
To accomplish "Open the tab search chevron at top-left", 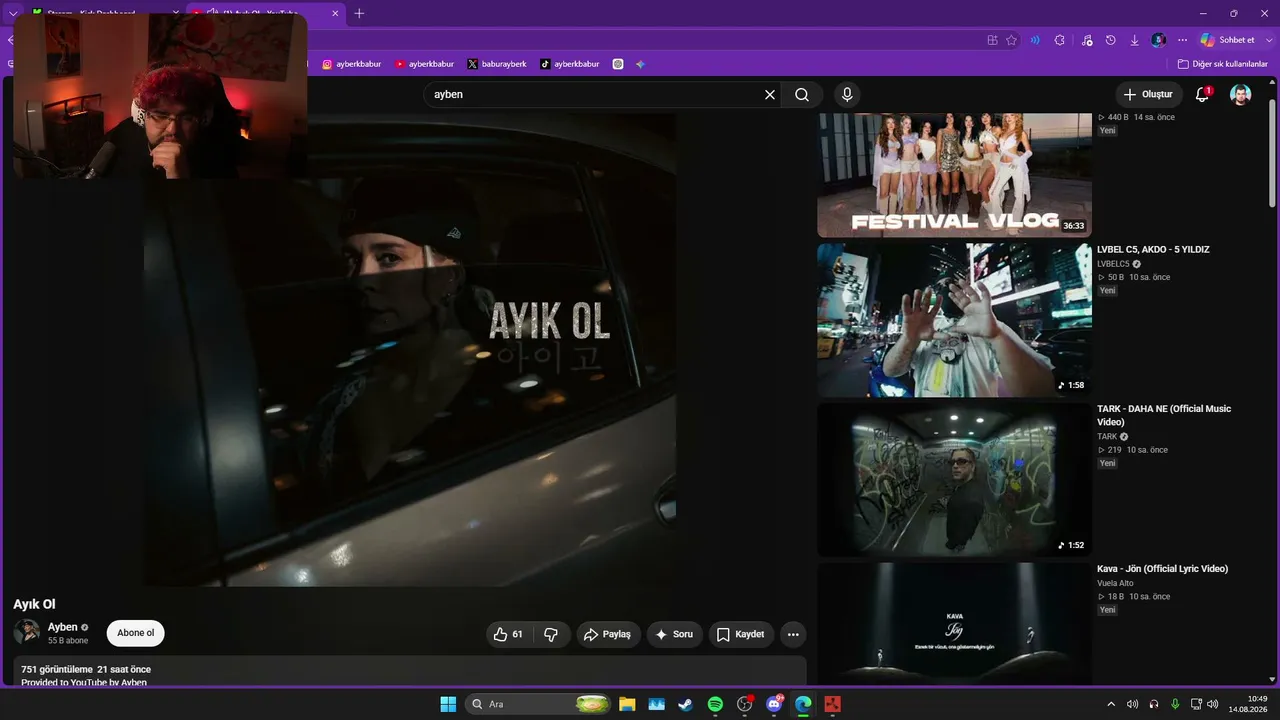I will (x=13, y=13).
